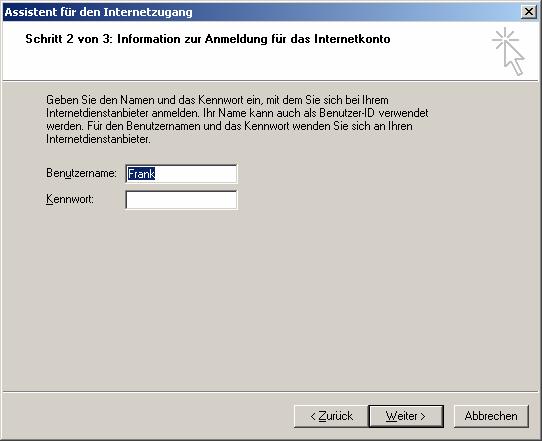The height and width of the screenshot is (441, 542).
Task: Click the final paragraph line Internetdienstanbieter.
Action: tap(98, 139)
